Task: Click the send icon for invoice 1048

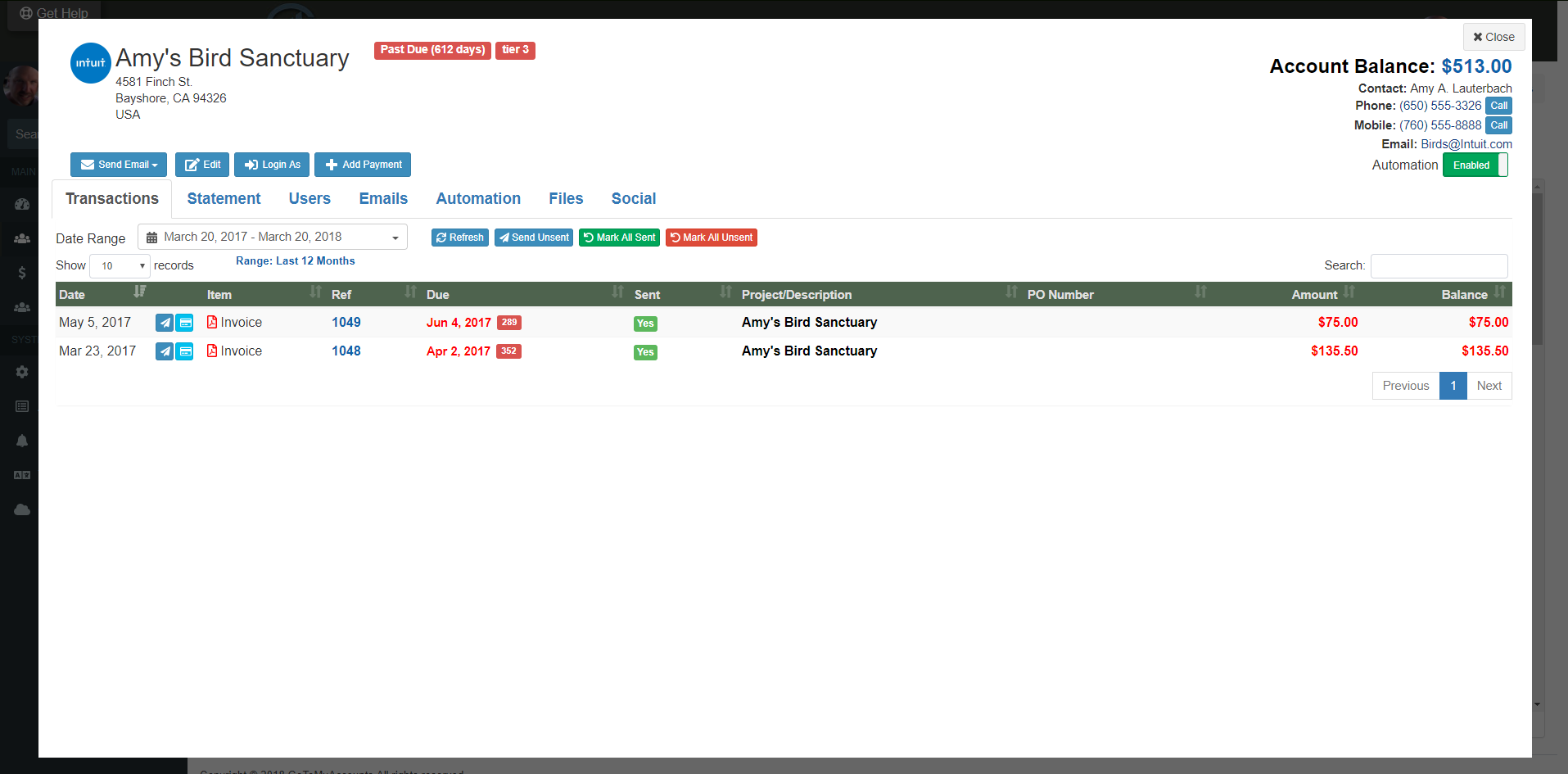Action: point(165,351)
